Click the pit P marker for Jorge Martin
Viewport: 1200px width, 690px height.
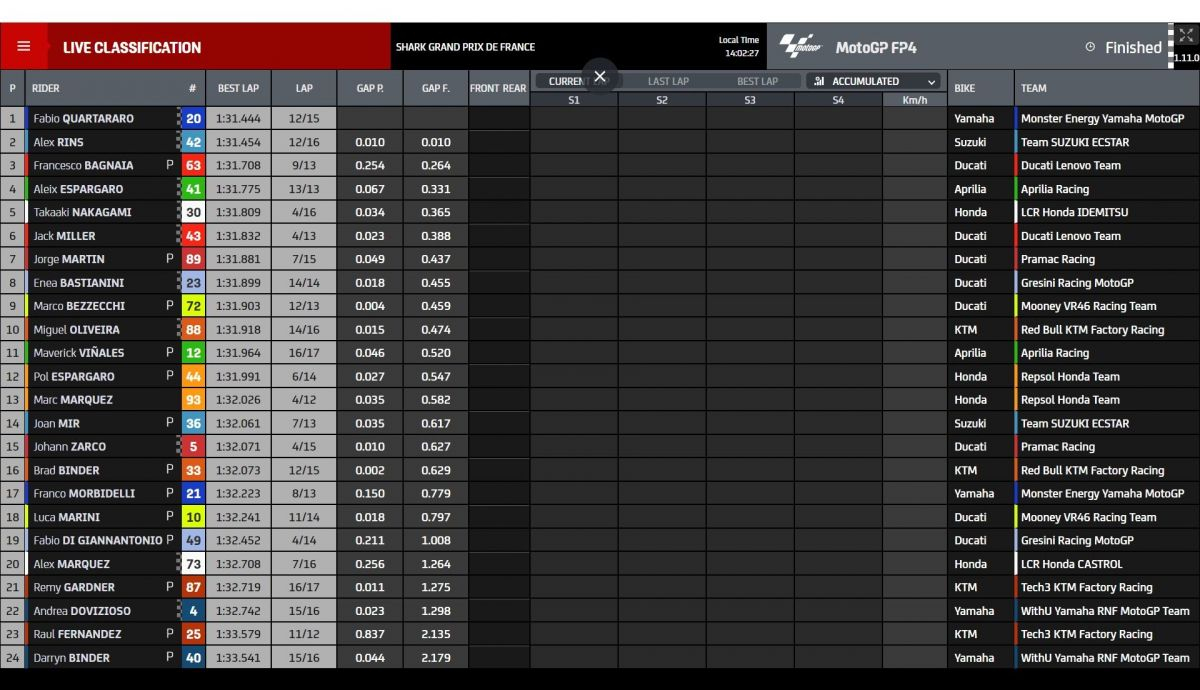(170, 259)
